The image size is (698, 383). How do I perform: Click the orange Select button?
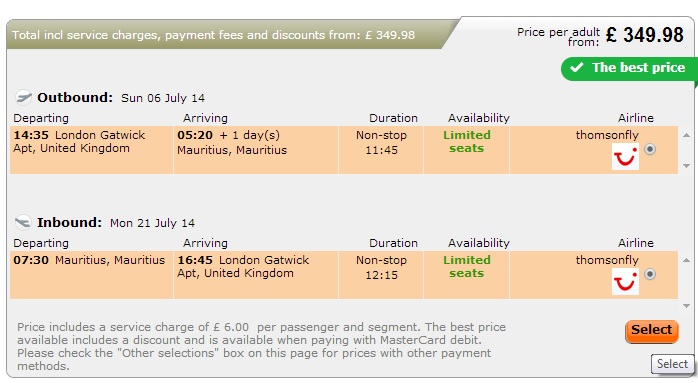pos(652,331)
